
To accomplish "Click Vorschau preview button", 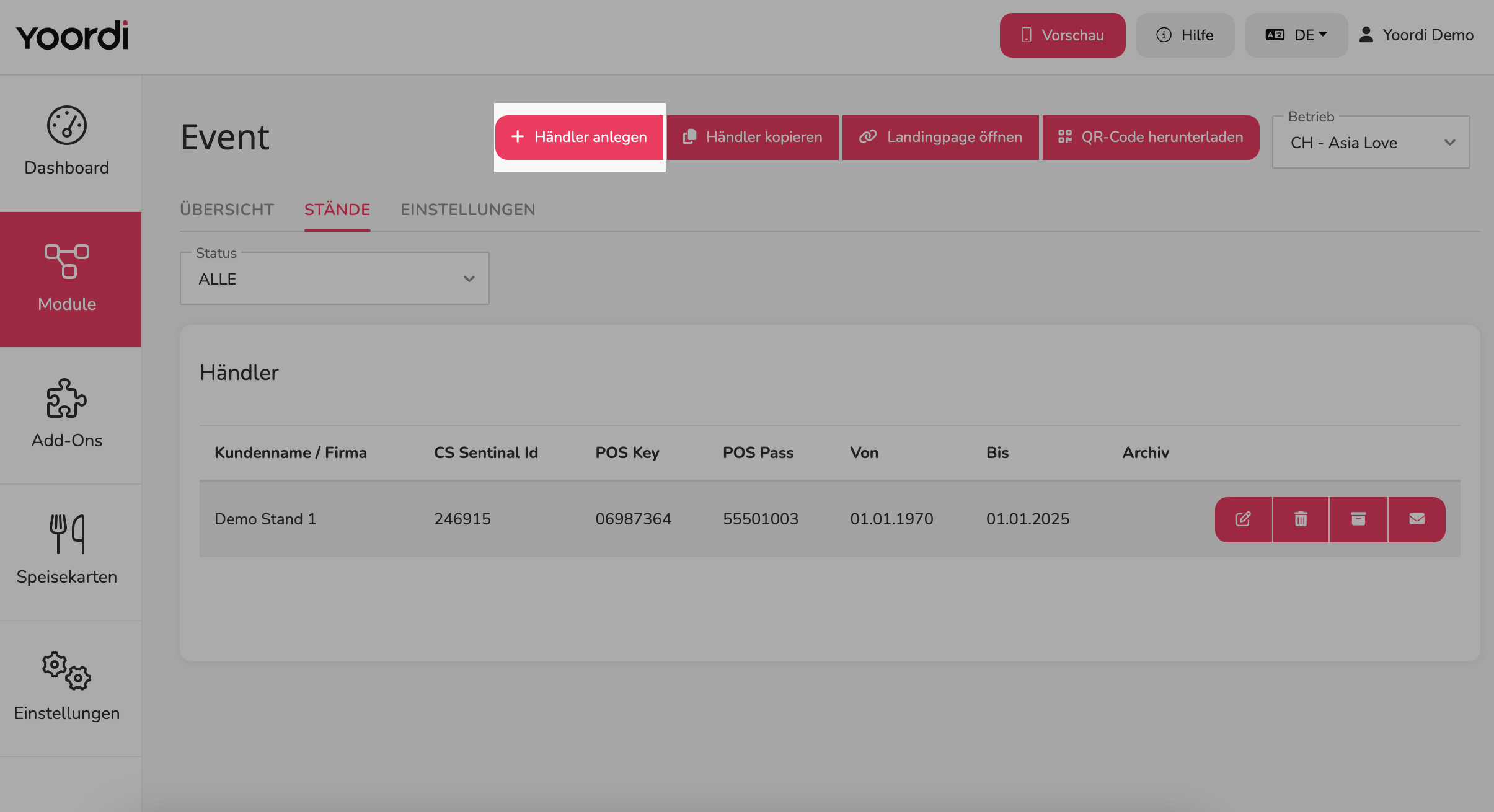I will pyautogui.click(x=1063, y=35).
